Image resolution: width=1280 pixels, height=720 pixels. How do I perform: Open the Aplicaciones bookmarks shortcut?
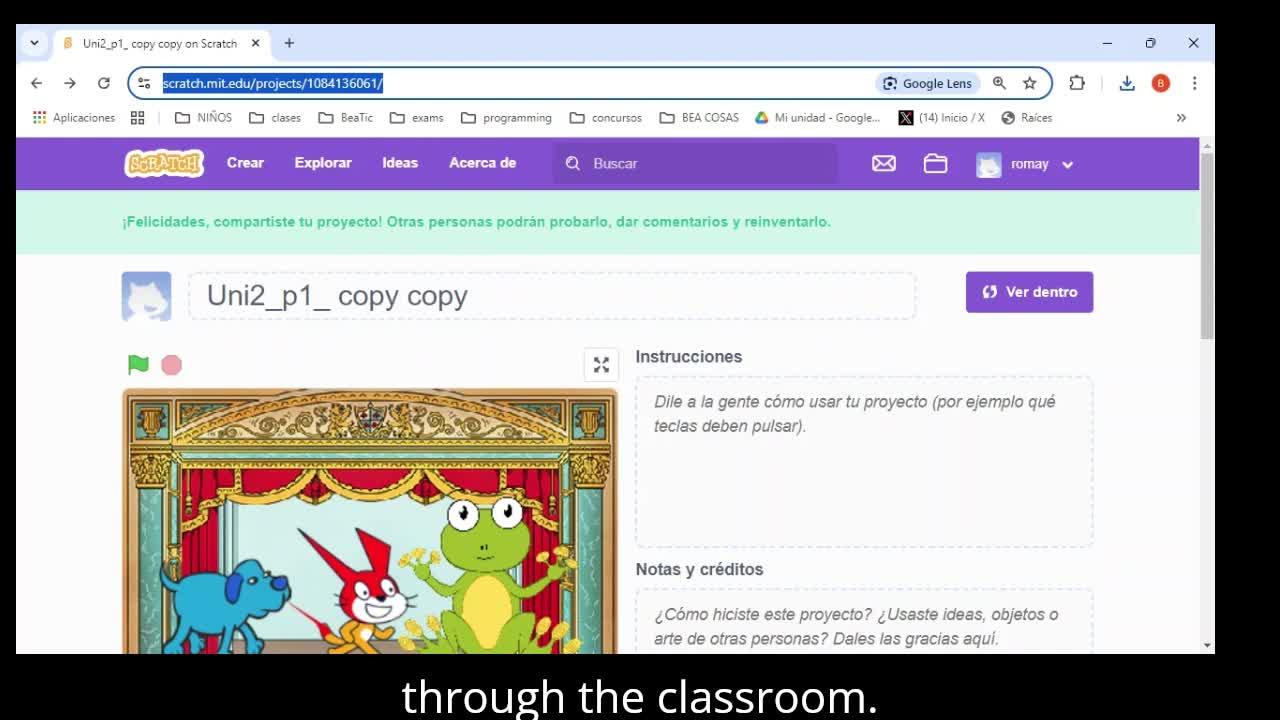(x=74, y=117)
